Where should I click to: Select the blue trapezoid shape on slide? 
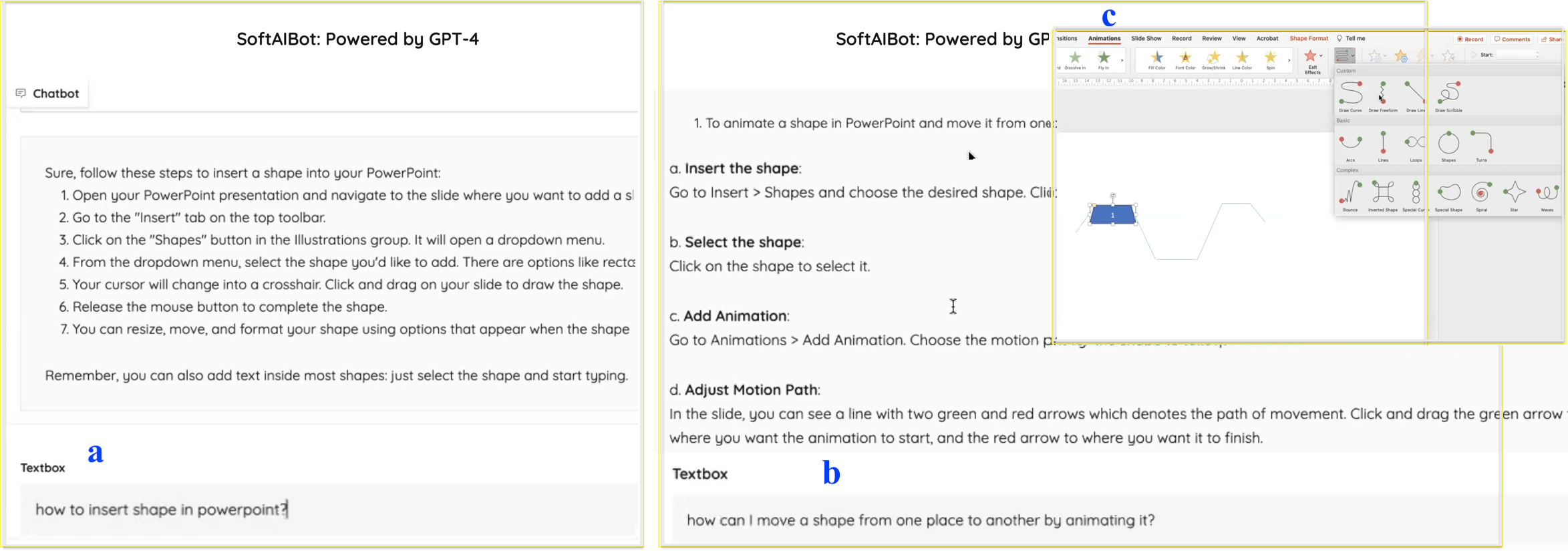[x=1112, y=215]
